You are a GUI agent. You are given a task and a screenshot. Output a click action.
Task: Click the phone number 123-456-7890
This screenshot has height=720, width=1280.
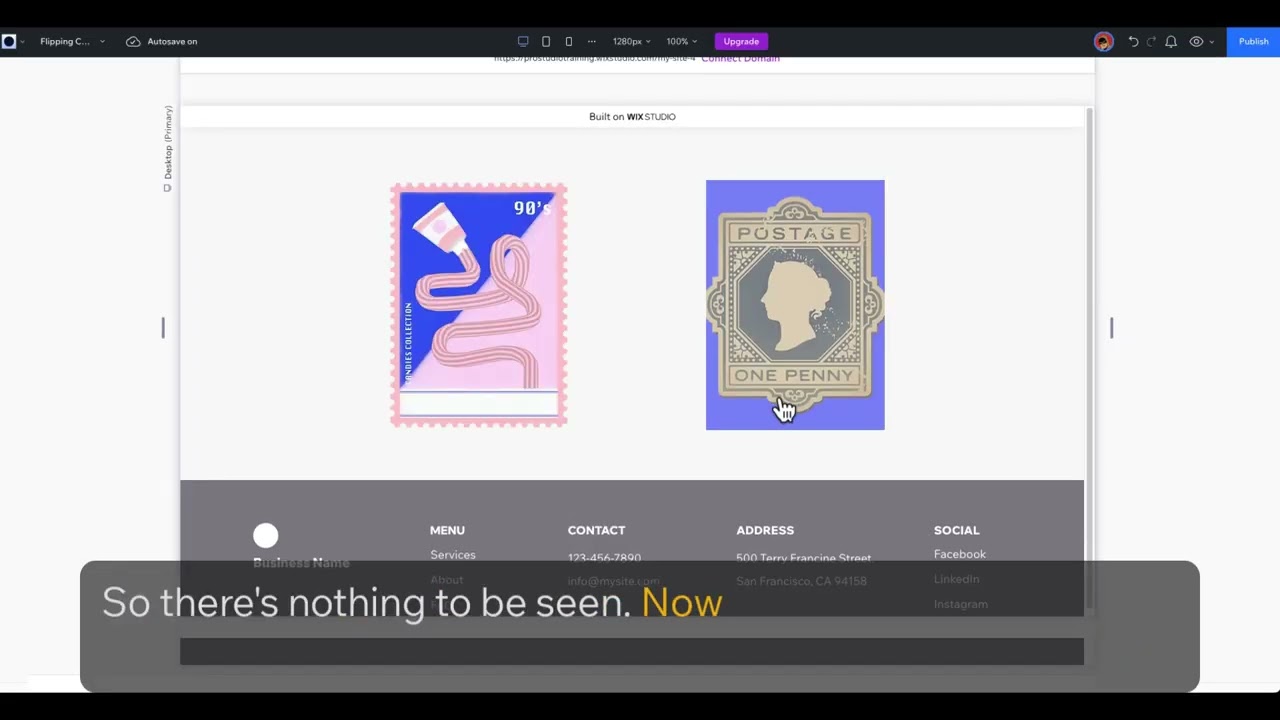pyautogui.click(x=604, y=558)
